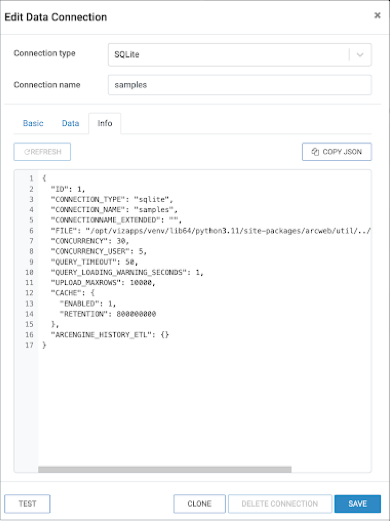The width and height of the screenshot is (390, 521).
Task: Click the Connection name field containing samples
Action: (240, 85)
